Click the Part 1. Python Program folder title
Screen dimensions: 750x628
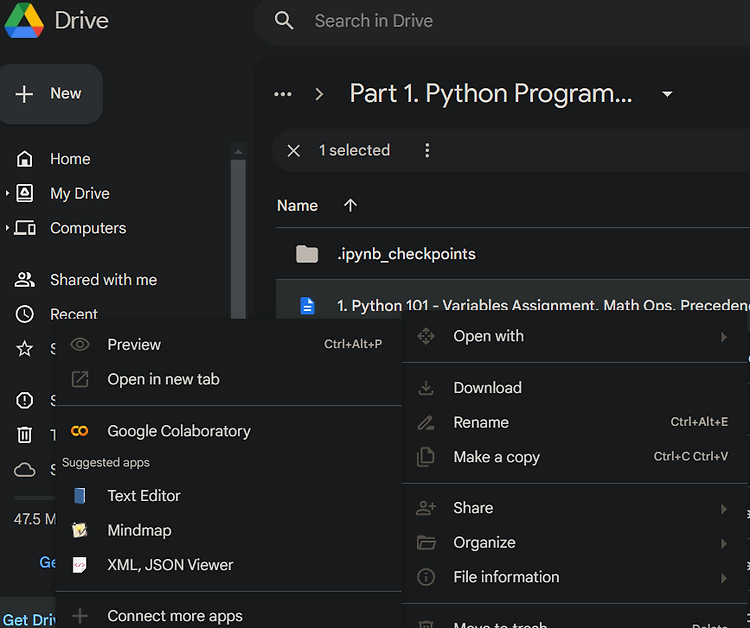pos(491,94)
